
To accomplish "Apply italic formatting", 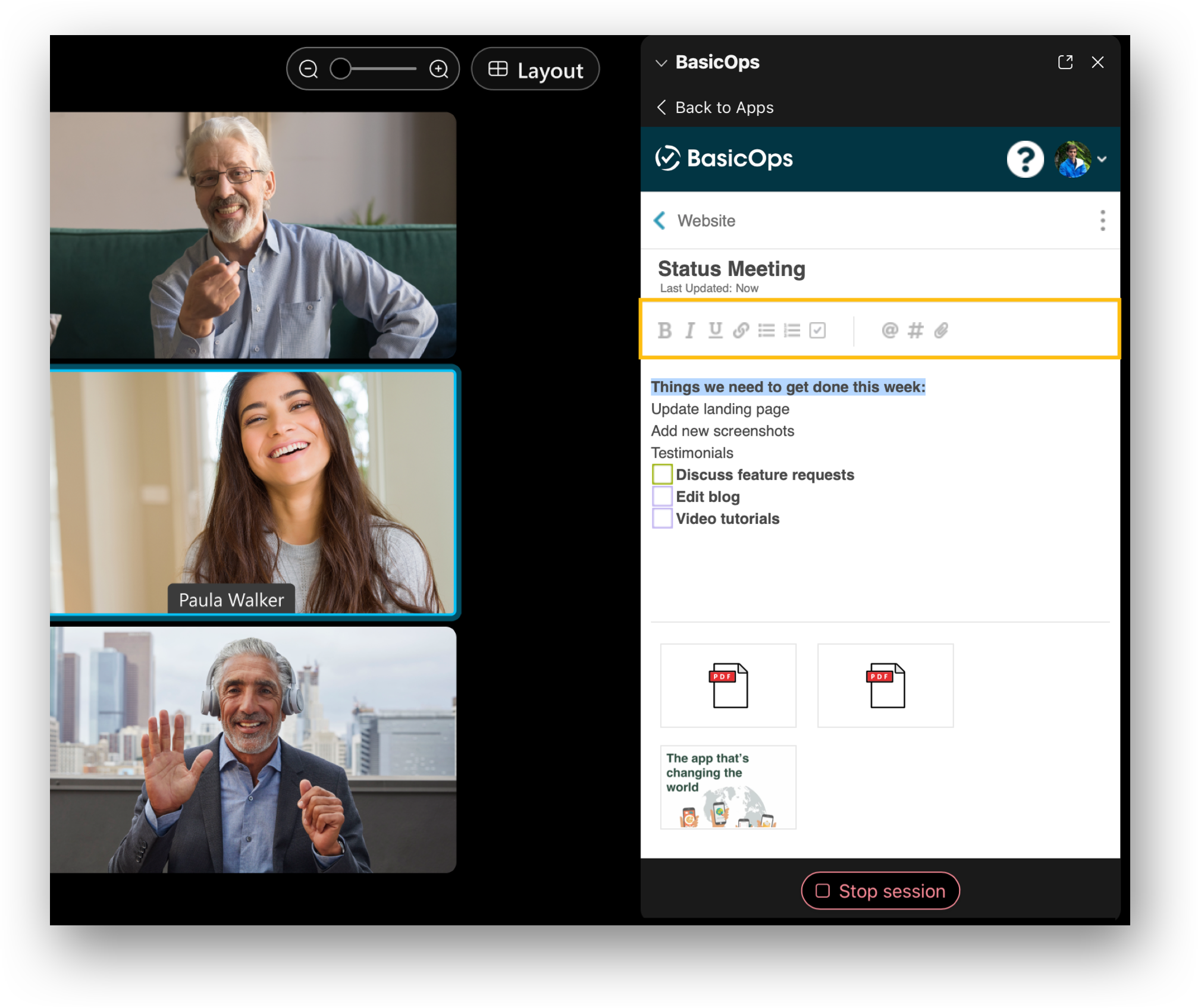I will 691,331.
